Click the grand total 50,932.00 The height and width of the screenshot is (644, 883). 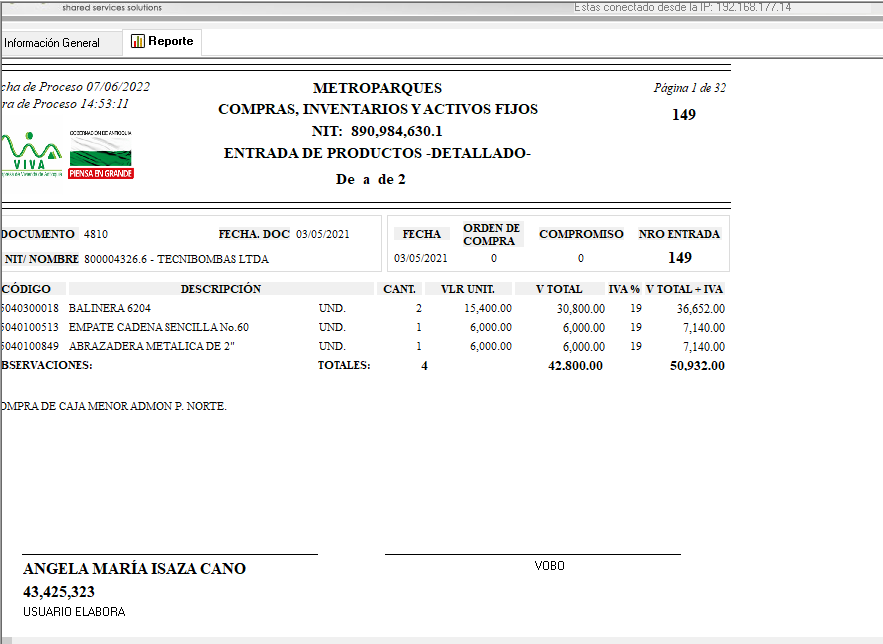point(697,366)
